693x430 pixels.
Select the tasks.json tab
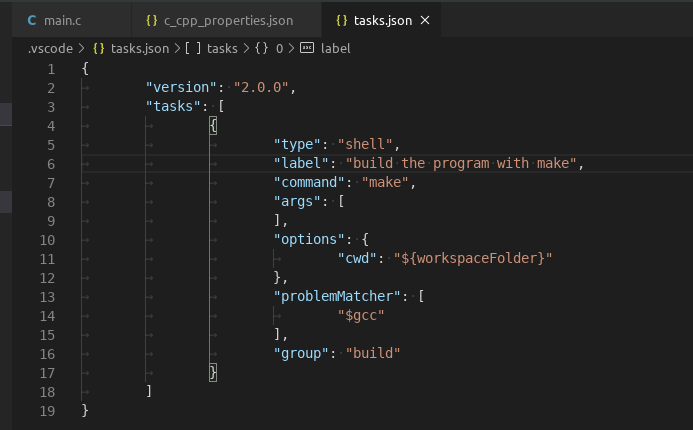coord(382,20)
